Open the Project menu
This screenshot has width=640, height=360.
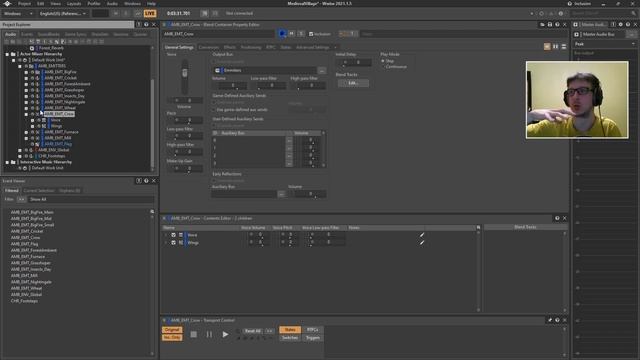(24, 3)
